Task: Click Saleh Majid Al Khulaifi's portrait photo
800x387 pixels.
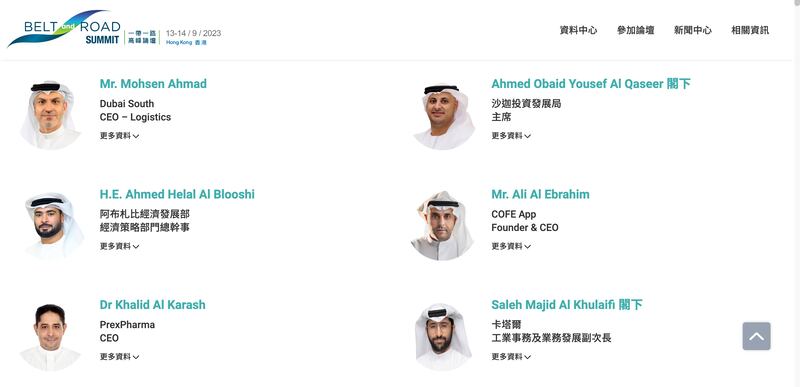Action: 442,337
